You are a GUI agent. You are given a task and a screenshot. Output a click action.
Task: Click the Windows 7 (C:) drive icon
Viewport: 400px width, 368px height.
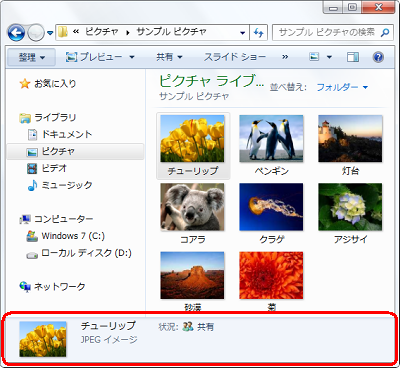coord(32,236)
